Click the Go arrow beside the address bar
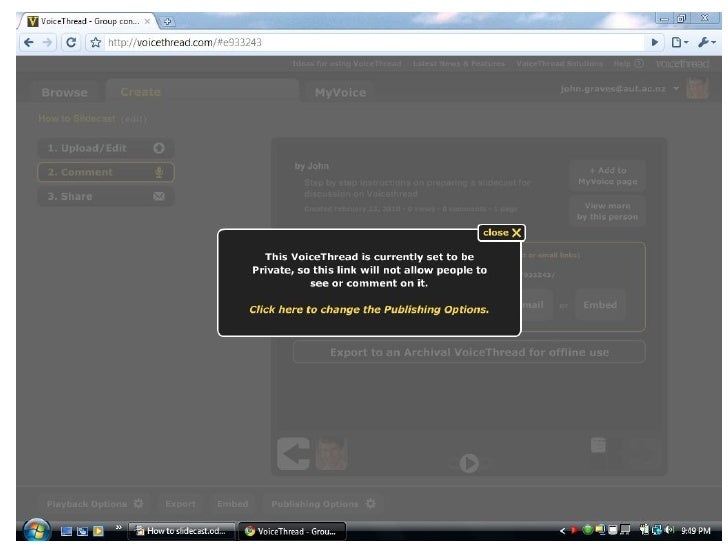 coord(655,43)
